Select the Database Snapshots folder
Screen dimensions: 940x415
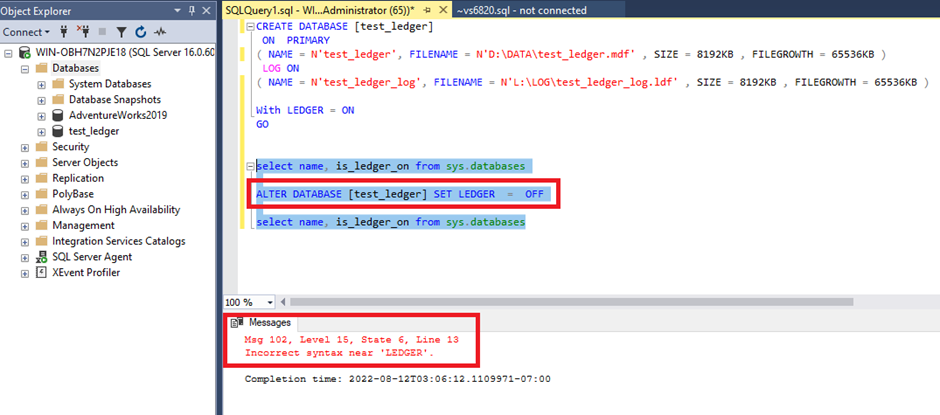click(115, 100)
